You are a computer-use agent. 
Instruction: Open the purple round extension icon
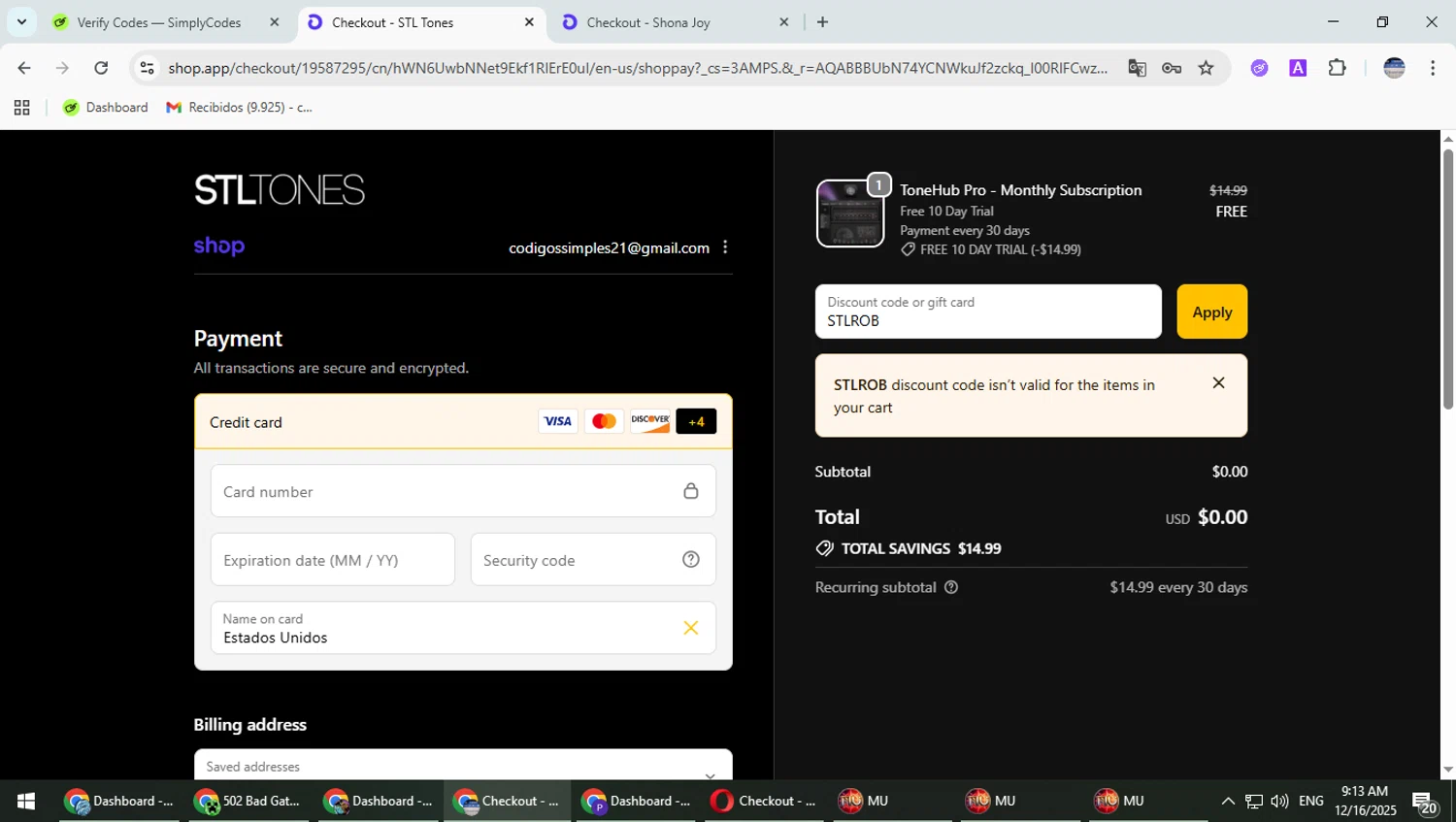point(1259,68)
